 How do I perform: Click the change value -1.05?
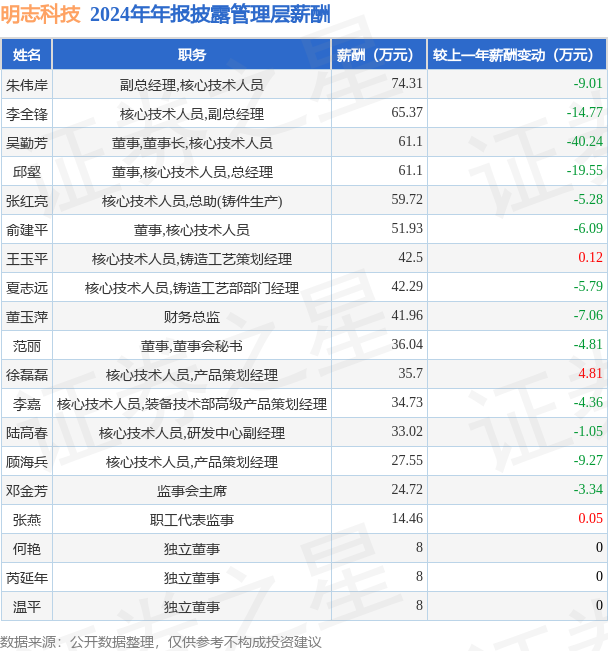pyautogui.click(x=588, y=431)
